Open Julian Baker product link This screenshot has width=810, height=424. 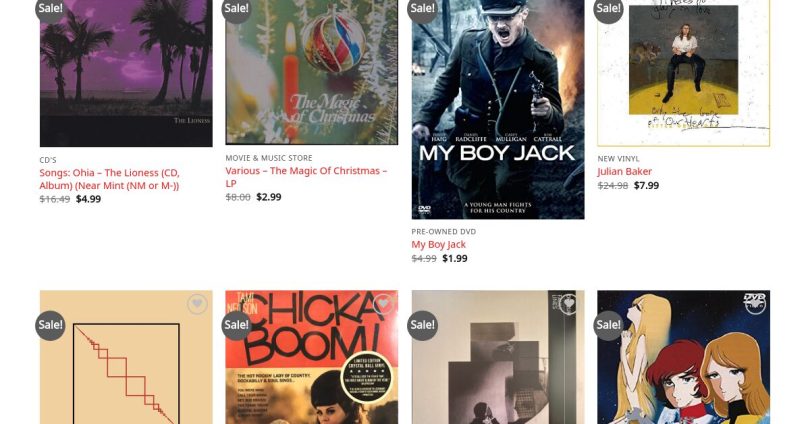pyautogui.click(x=625, y=171)
